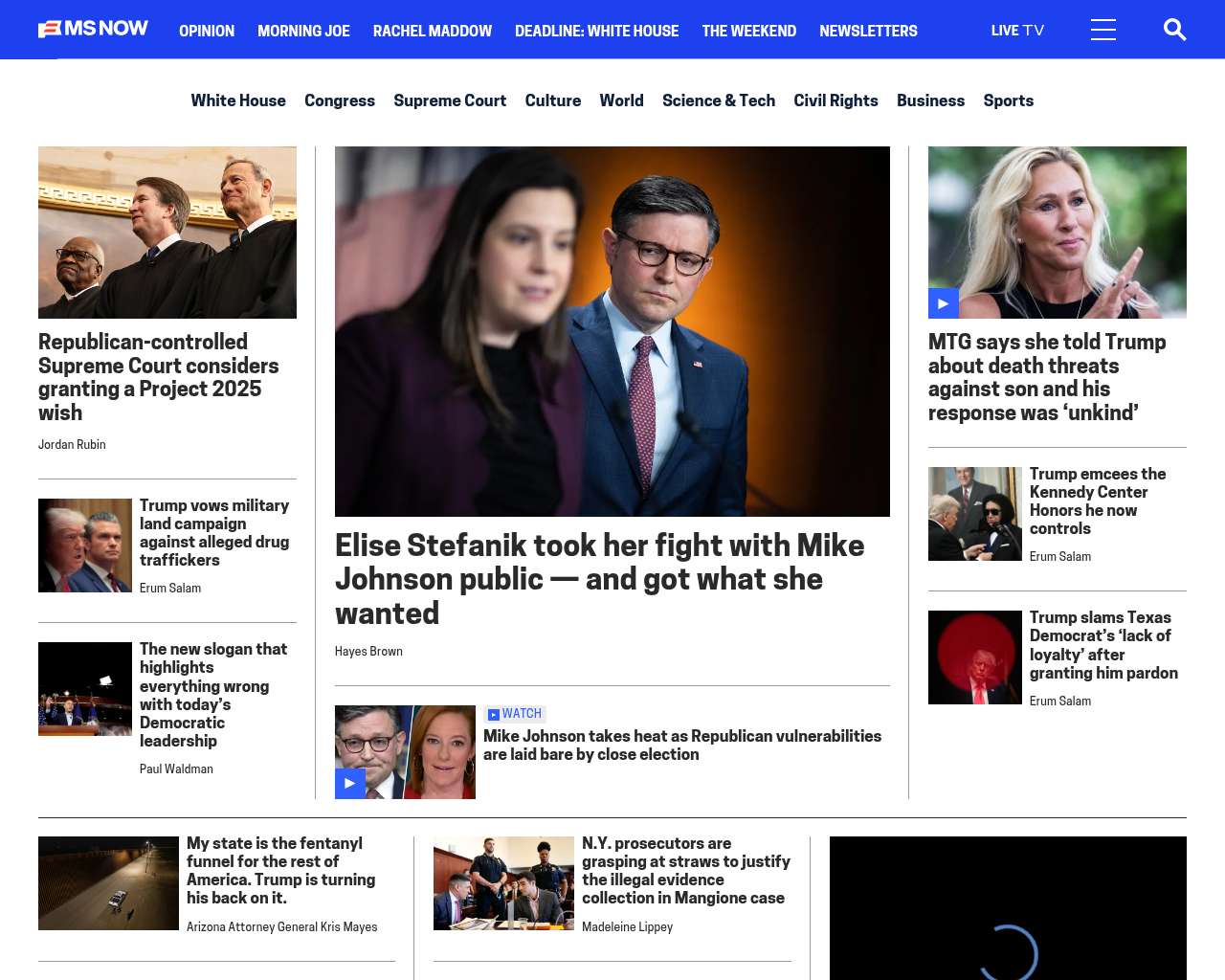The height and width of the screenshot is (980, 1225).
Task: Select Deadline: White House
Action: point(596,31)
